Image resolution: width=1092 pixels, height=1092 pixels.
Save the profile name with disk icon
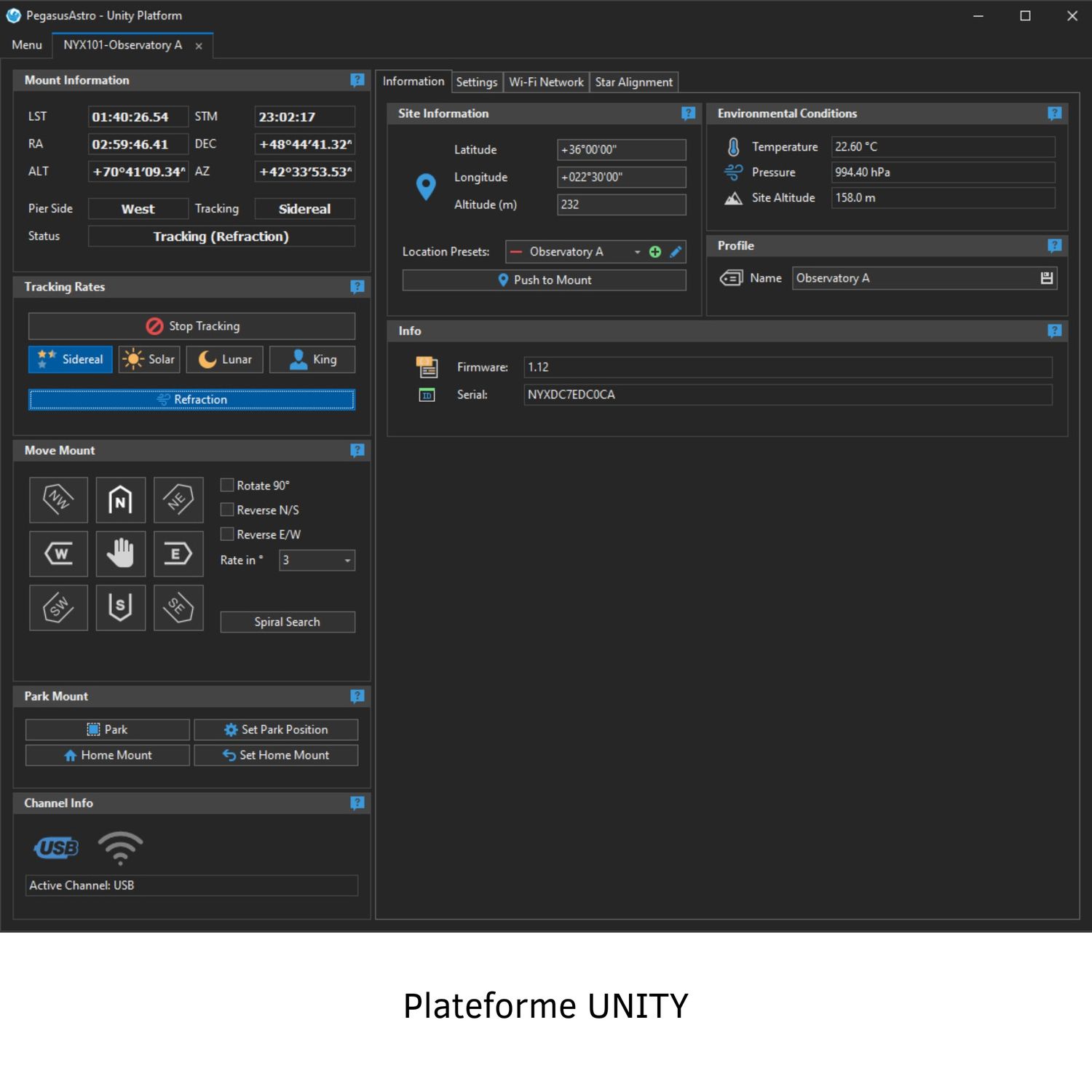click(1047, 278)
